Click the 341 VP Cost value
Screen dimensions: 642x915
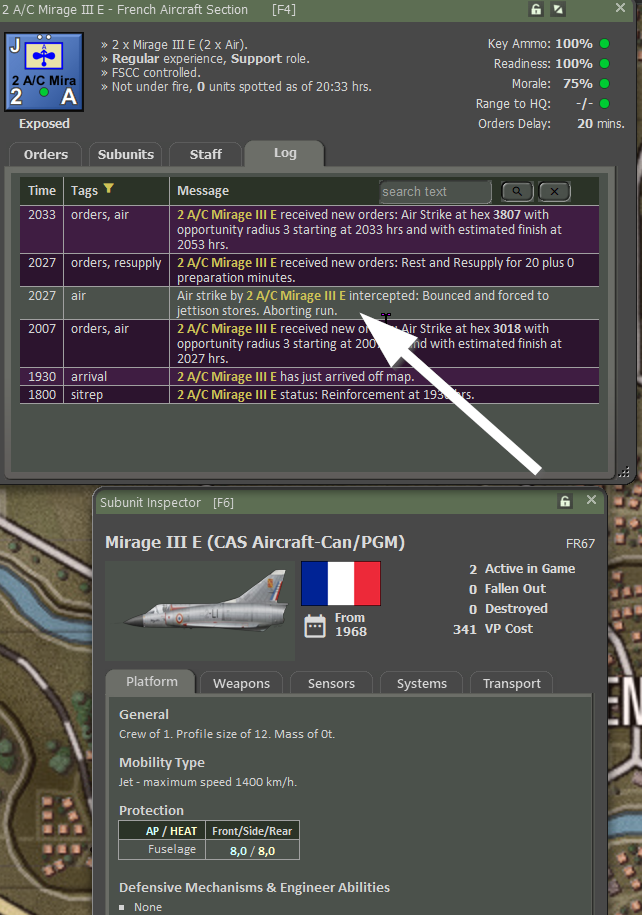(465, 629)
